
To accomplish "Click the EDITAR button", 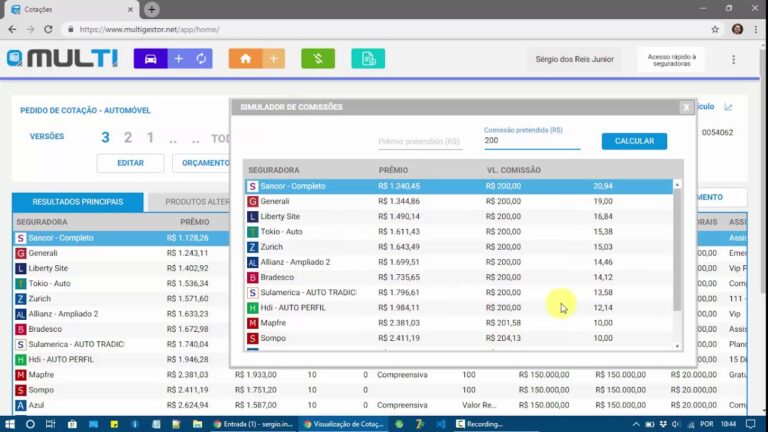I will click(130, 163).
